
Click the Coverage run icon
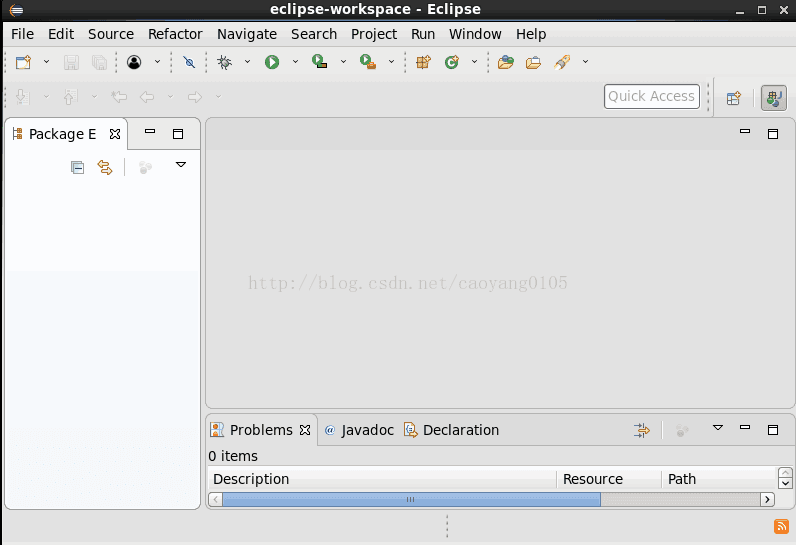click(x=319, y=62)
